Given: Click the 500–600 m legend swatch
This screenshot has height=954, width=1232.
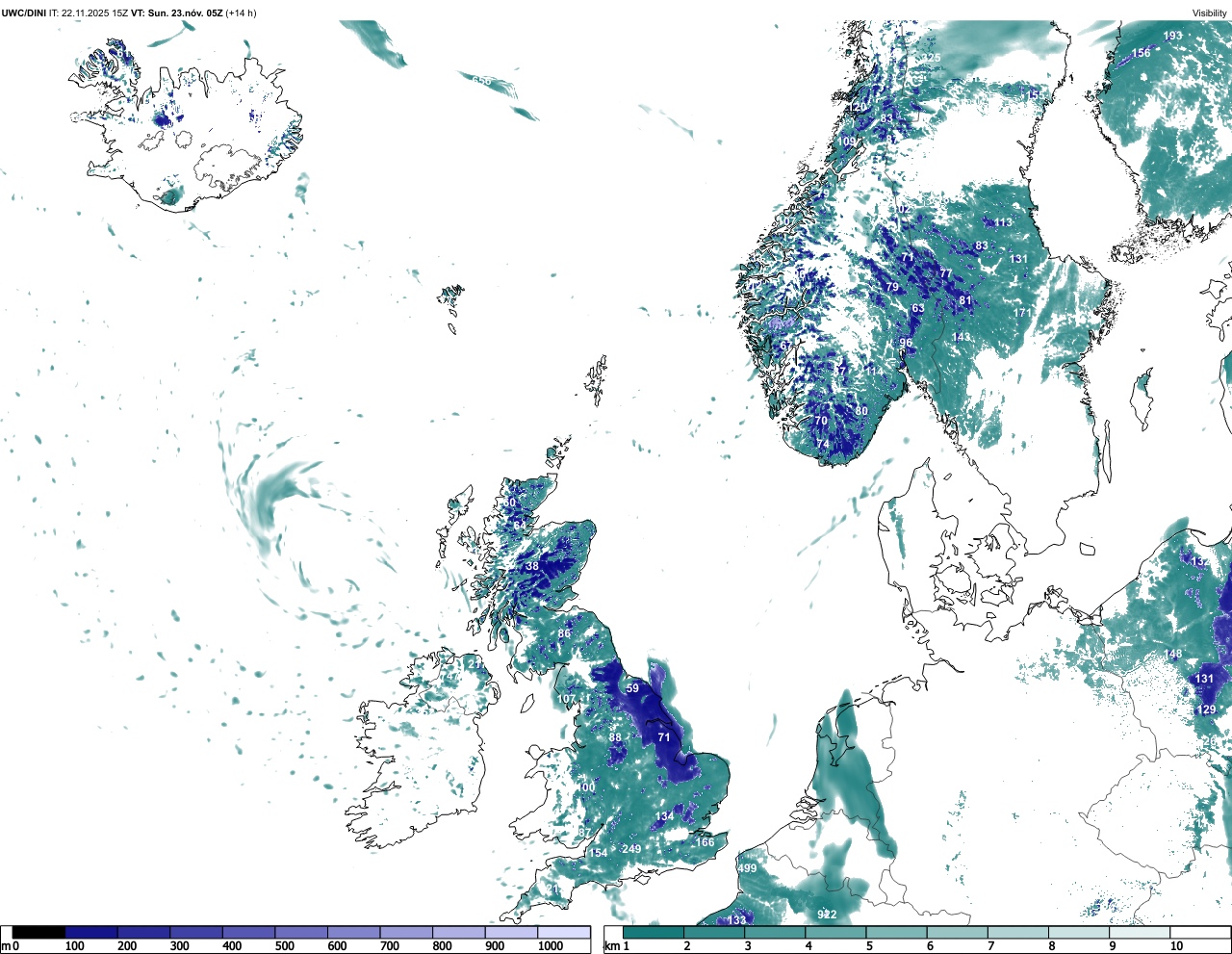Looking at the screenshot, I should click(x=301, y=933).
